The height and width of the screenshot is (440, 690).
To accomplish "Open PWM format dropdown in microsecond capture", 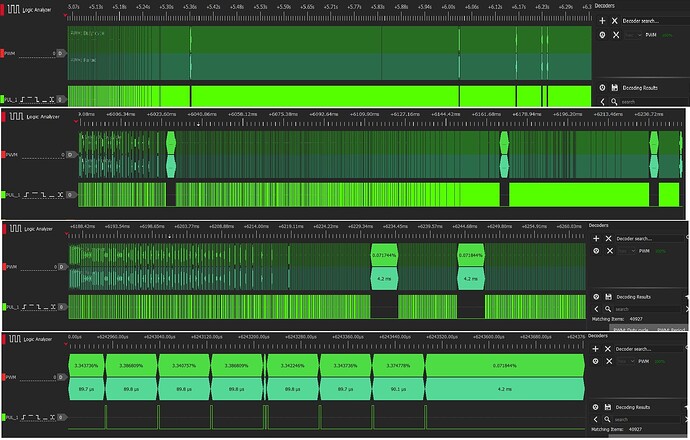I will 626,361.
